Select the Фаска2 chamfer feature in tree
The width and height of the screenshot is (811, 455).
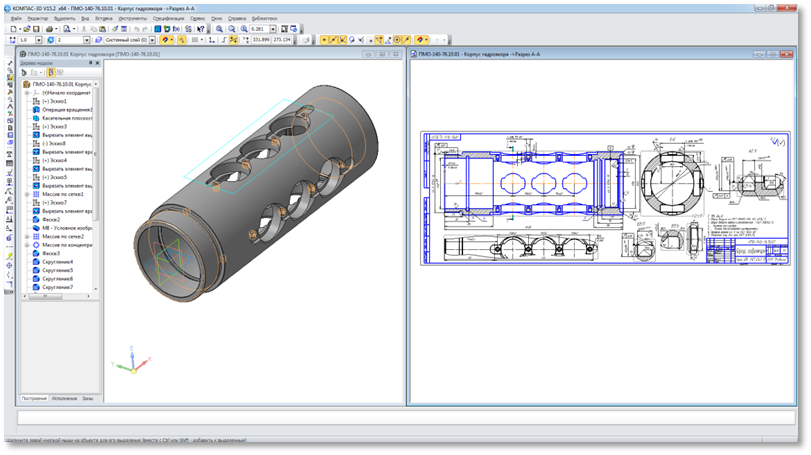point(50,219)
